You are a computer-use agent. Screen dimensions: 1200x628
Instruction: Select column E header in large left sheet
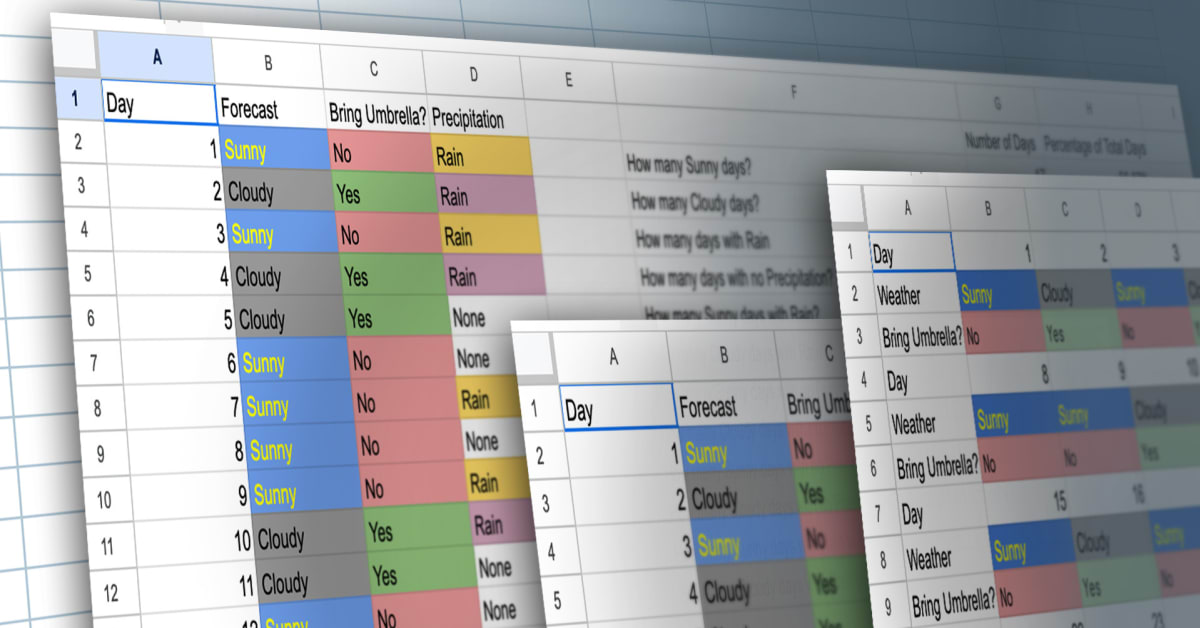pos(568,80)
